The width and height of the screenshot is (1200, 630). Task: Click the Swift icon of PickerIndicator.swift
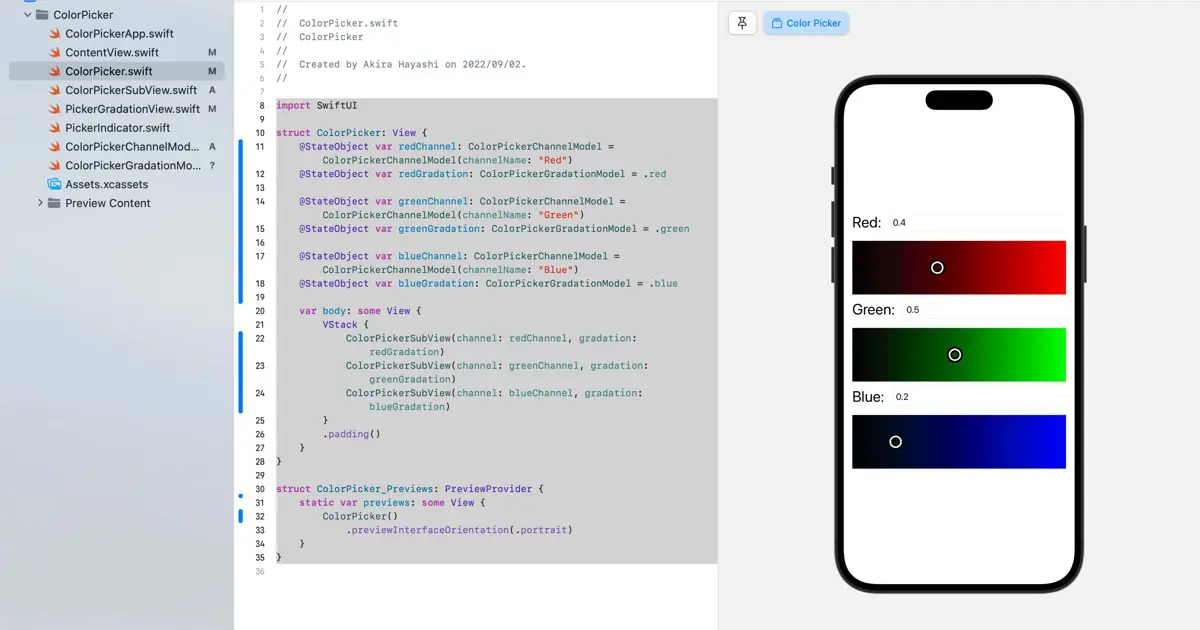(x=55, y=128)
